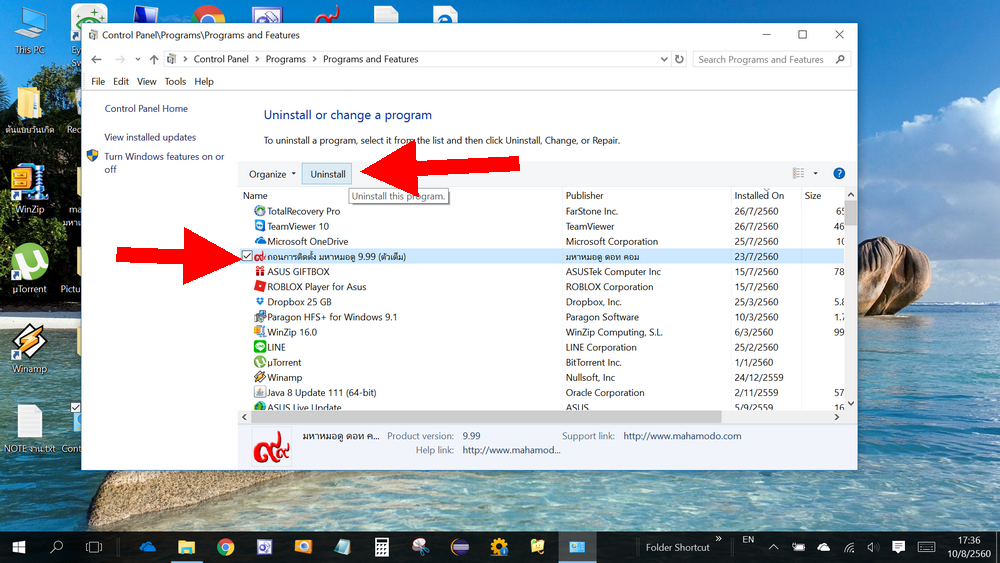Click the Back navigation arrow
1000x563 pixels.
pyautogui.click(x=96, y=59)
